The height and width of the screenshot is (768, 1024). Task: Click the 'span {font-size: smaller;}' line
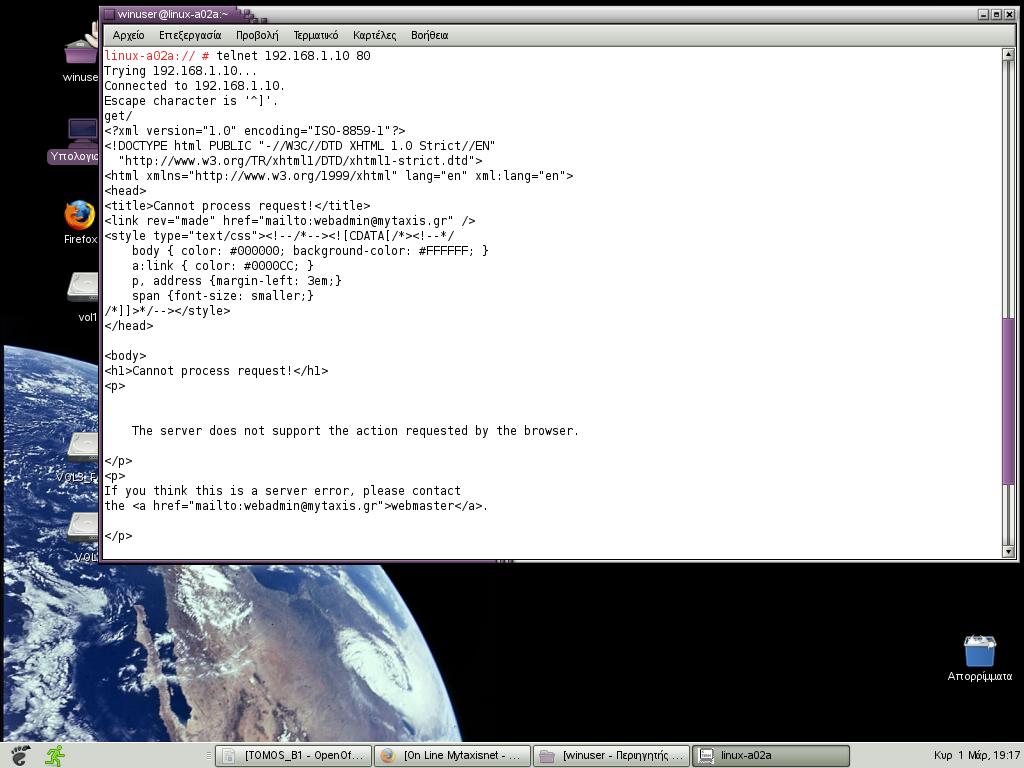(x=223, y=296)
